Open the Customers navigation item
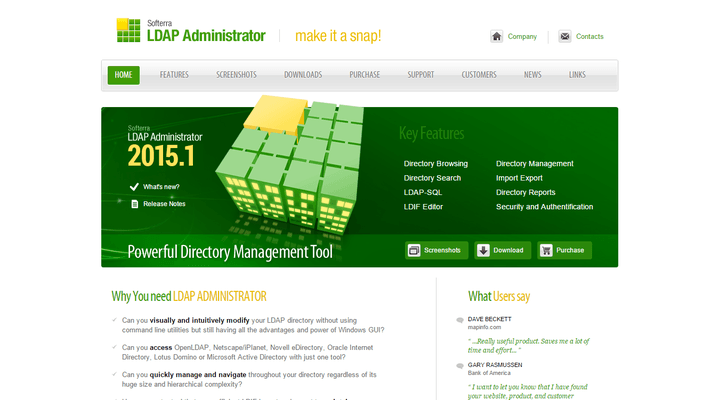This screenshot has width=719, height=400. pyautogui.click(x=478, y=75)
